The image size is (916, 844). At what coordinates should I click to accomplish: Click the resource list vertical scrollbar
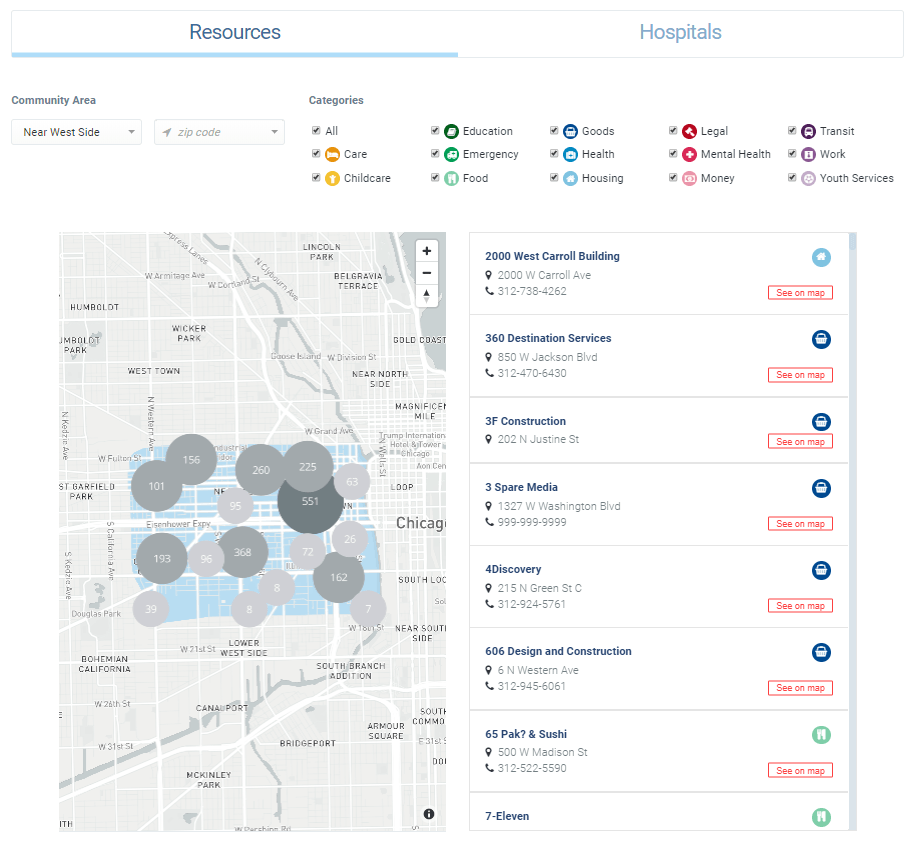852,531
